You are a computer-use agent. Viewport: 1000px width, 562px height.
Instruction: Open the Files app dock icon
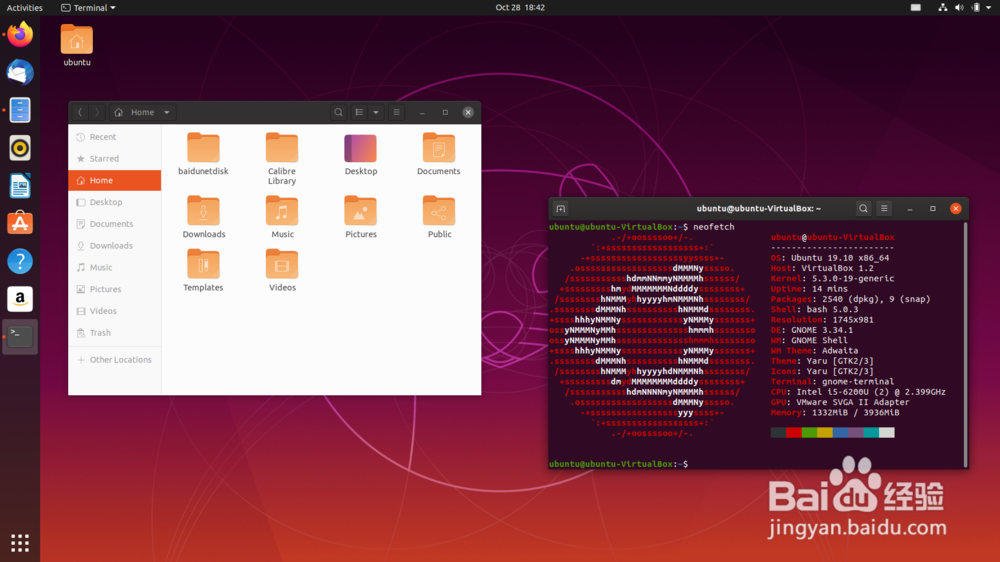pyautogui.click(x=20, y=110)
